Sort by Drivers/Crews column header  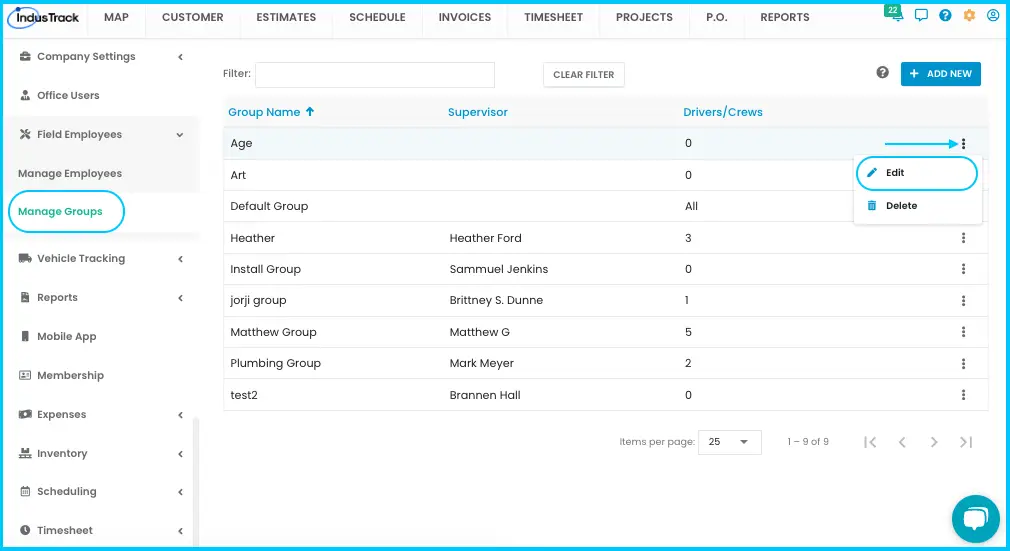point(723,112)
